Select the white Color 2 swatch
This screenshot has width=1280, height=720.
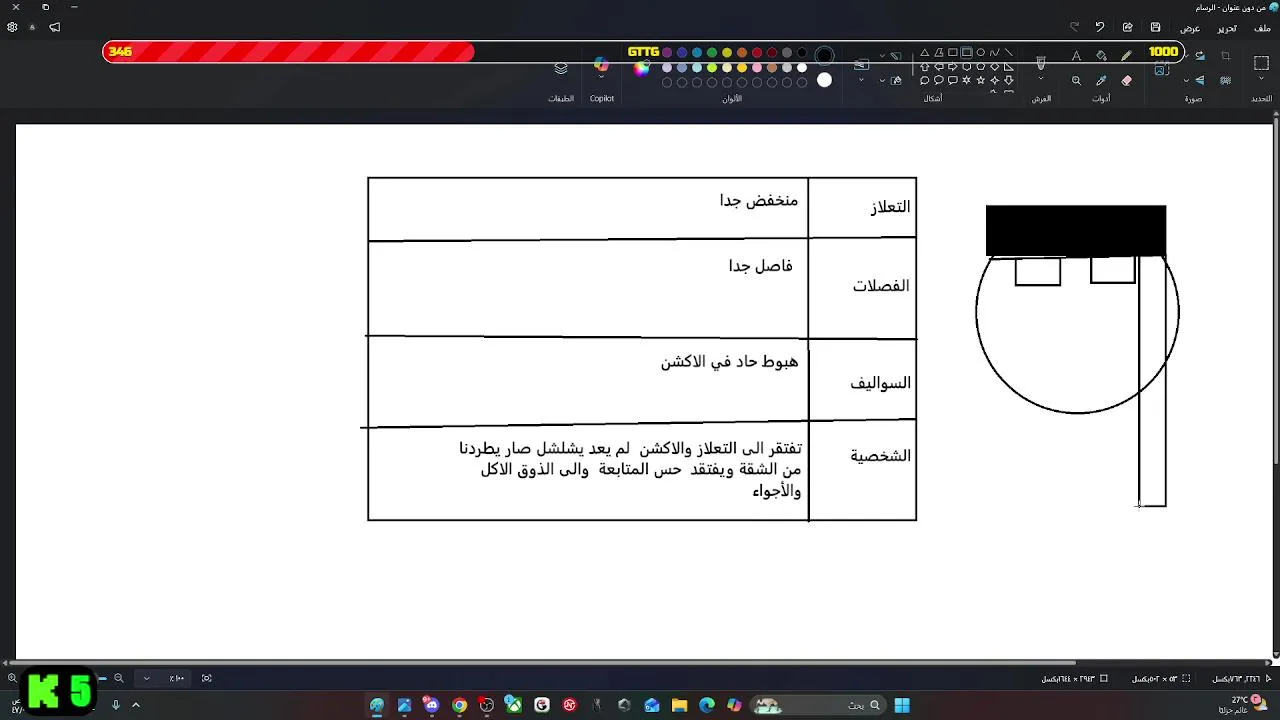824,80
